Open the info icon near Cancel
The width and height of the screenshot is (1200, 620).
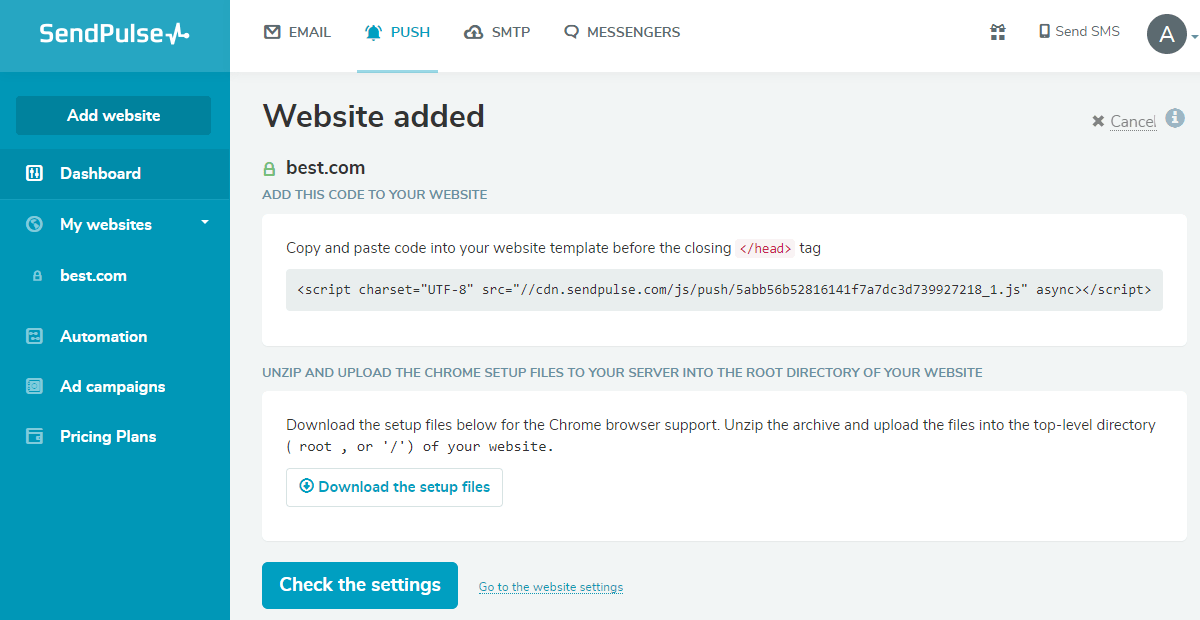pyautogui.click(x=1176, y=118)
